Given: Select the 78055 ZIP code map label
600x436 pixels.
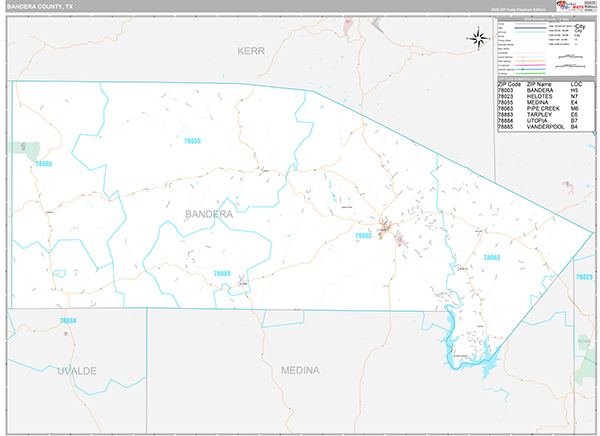Looking at the screenshot, I should point(192,141).
